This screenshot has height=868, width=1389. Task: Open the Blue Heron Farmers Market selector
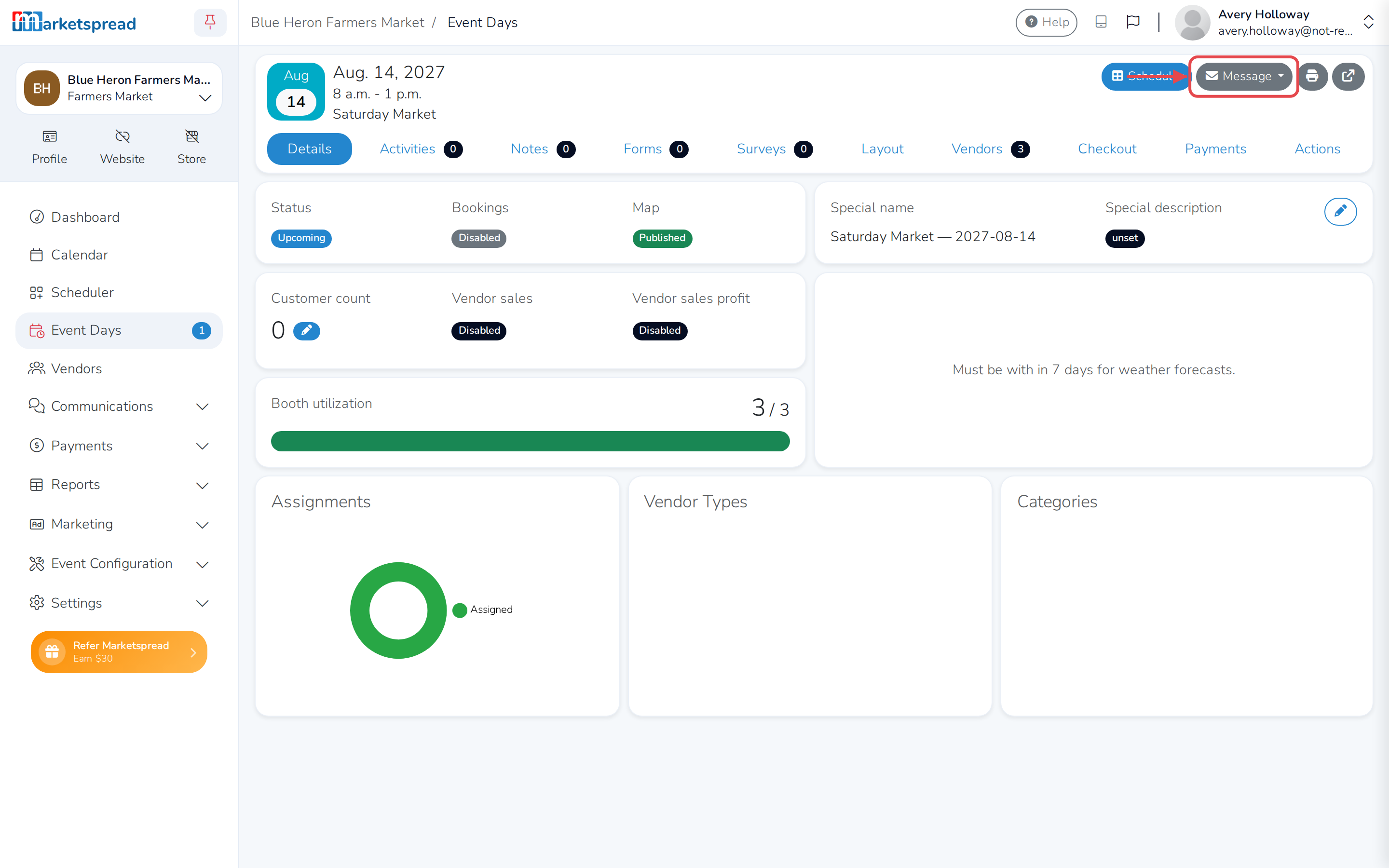tap(119, 88)
